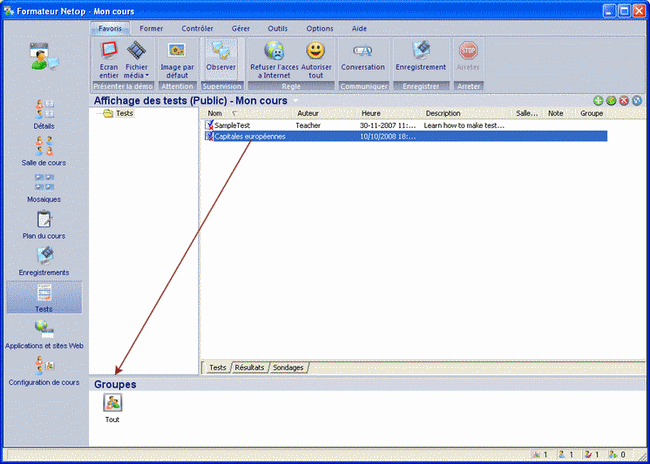Select the Salle de cours view
Image resolution: width=650 pixels, height=464 pixels.
[44, 151]
